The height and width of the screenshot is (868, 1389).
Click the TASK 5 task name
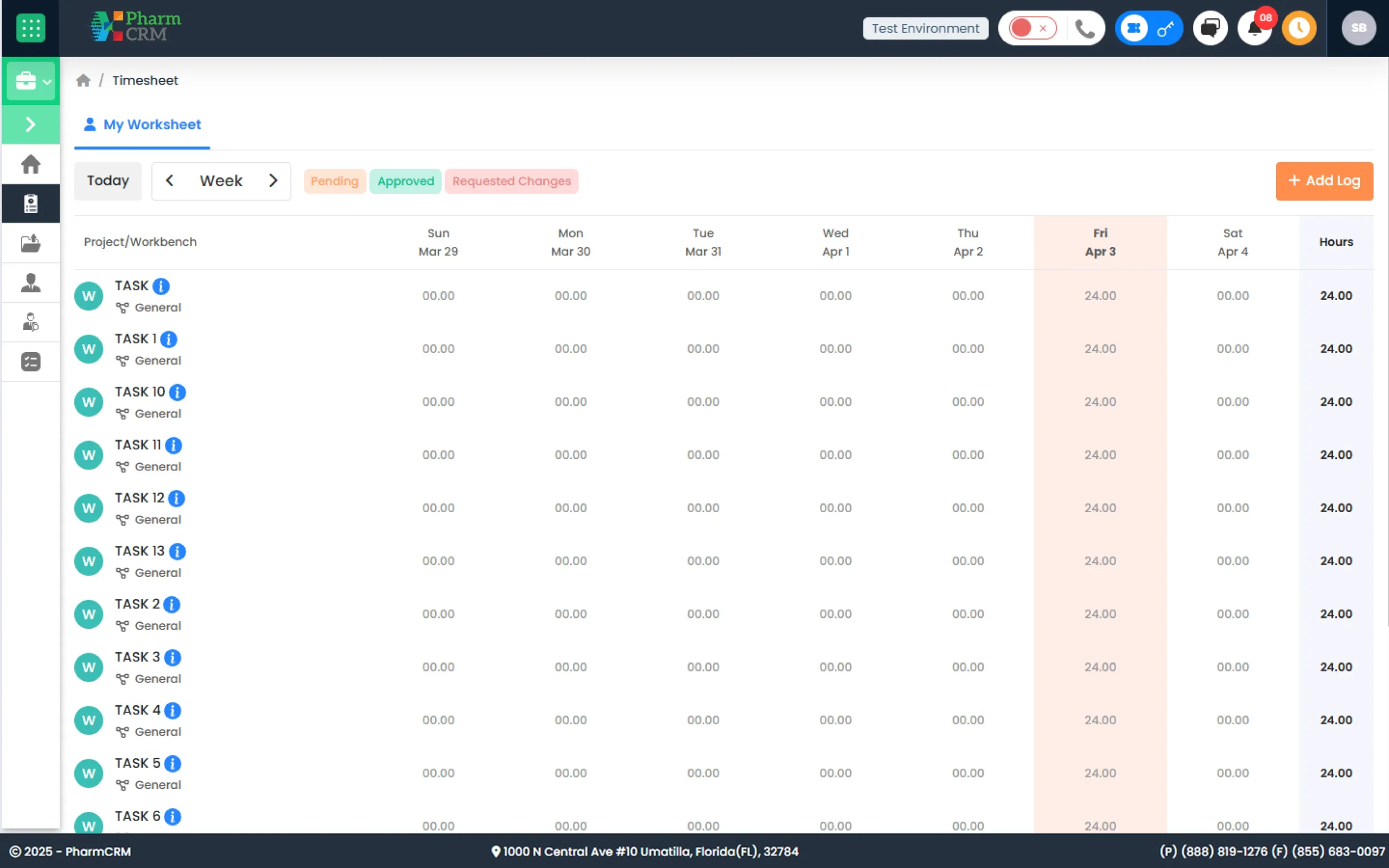click(137, 763)
